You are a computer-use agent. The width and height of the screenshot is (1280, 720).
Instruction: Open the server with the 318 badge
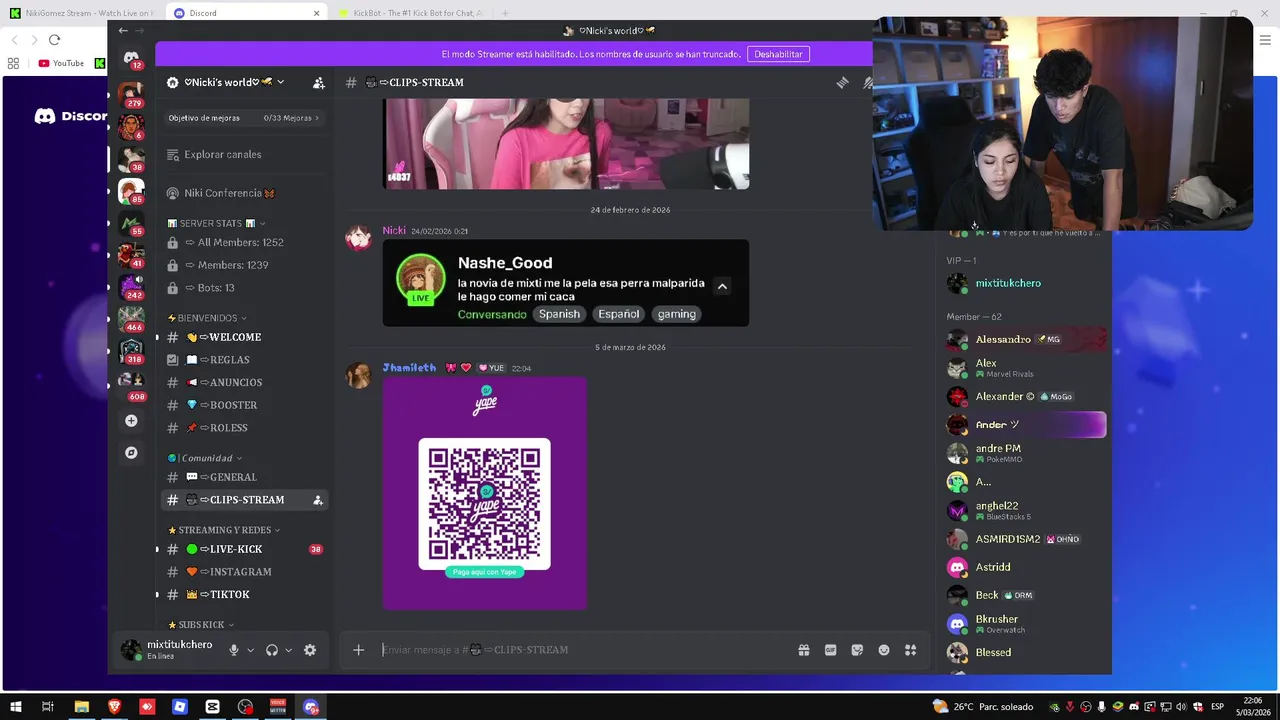tap(131, 351)
